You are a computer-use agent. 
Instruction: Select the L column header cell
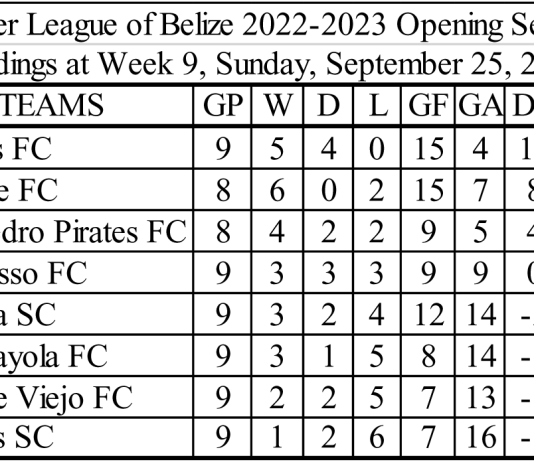pos(377,105)
